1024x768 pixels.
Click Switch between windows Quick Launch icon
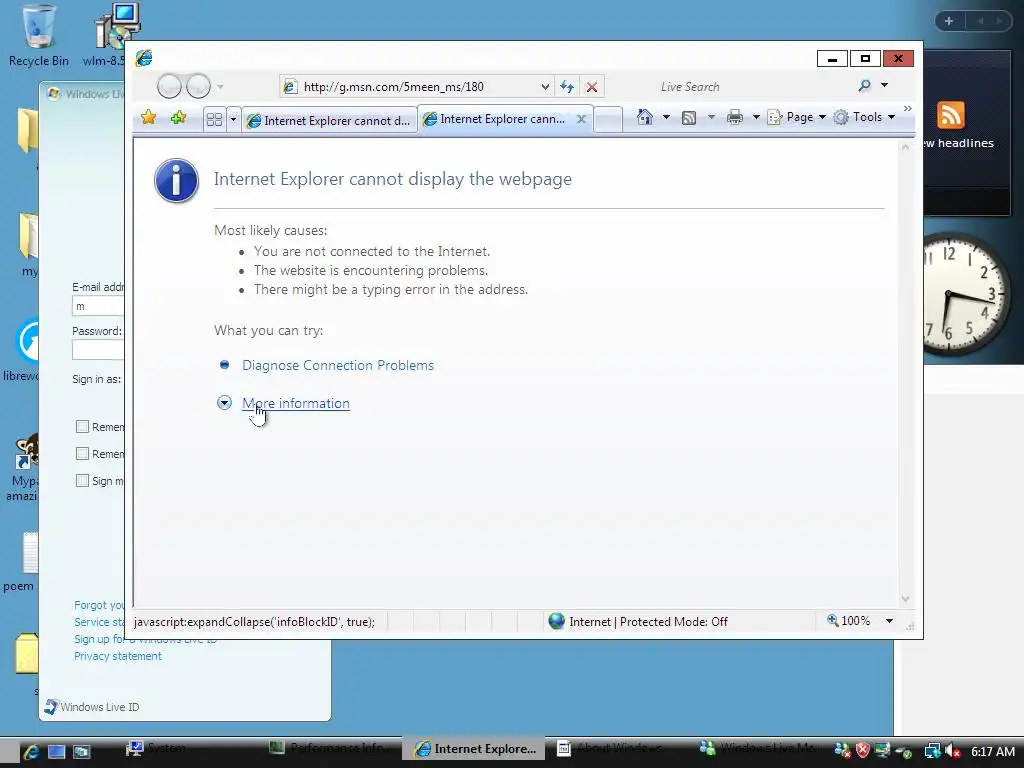(x=82, y=751)
